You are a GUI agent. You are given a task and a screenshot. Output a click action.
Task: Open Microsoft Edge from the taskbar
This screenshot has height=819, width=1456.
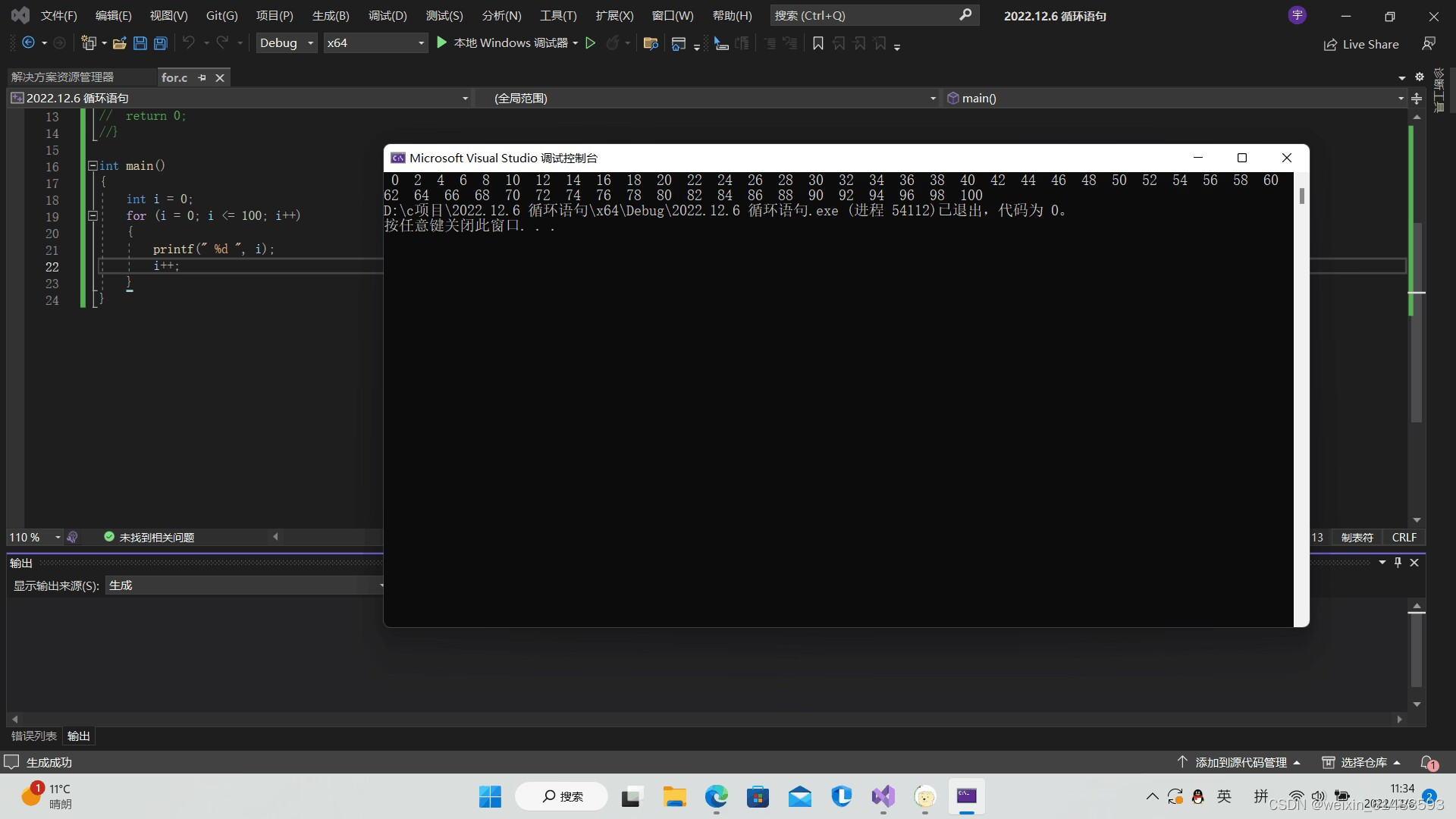pos(716,796)
